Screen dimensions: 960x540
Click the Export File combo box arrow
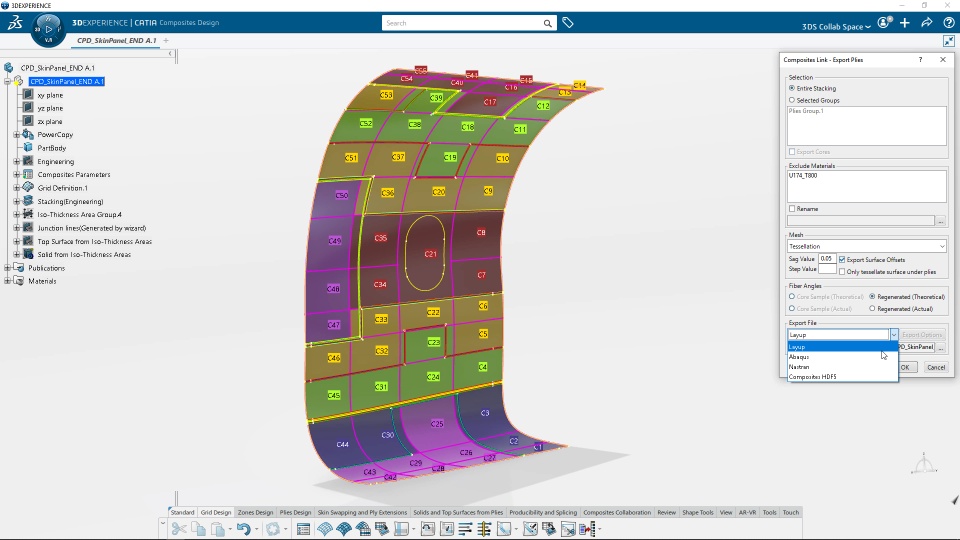click(894, 335)
